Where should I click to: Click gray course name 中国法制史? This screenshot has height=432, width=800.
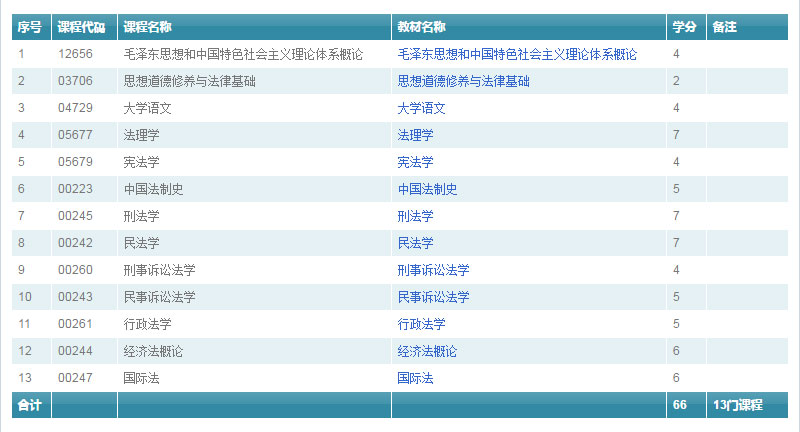tap(153, 189)
